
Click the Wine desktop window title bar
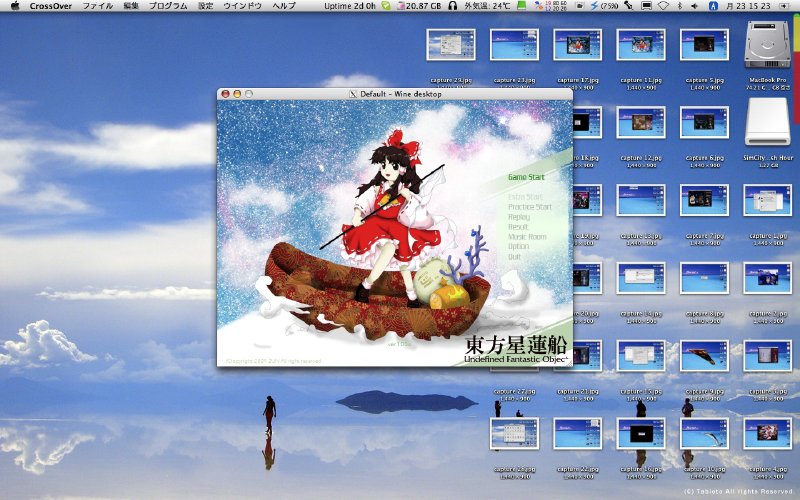pyautogui.click(x=394, y=94)
